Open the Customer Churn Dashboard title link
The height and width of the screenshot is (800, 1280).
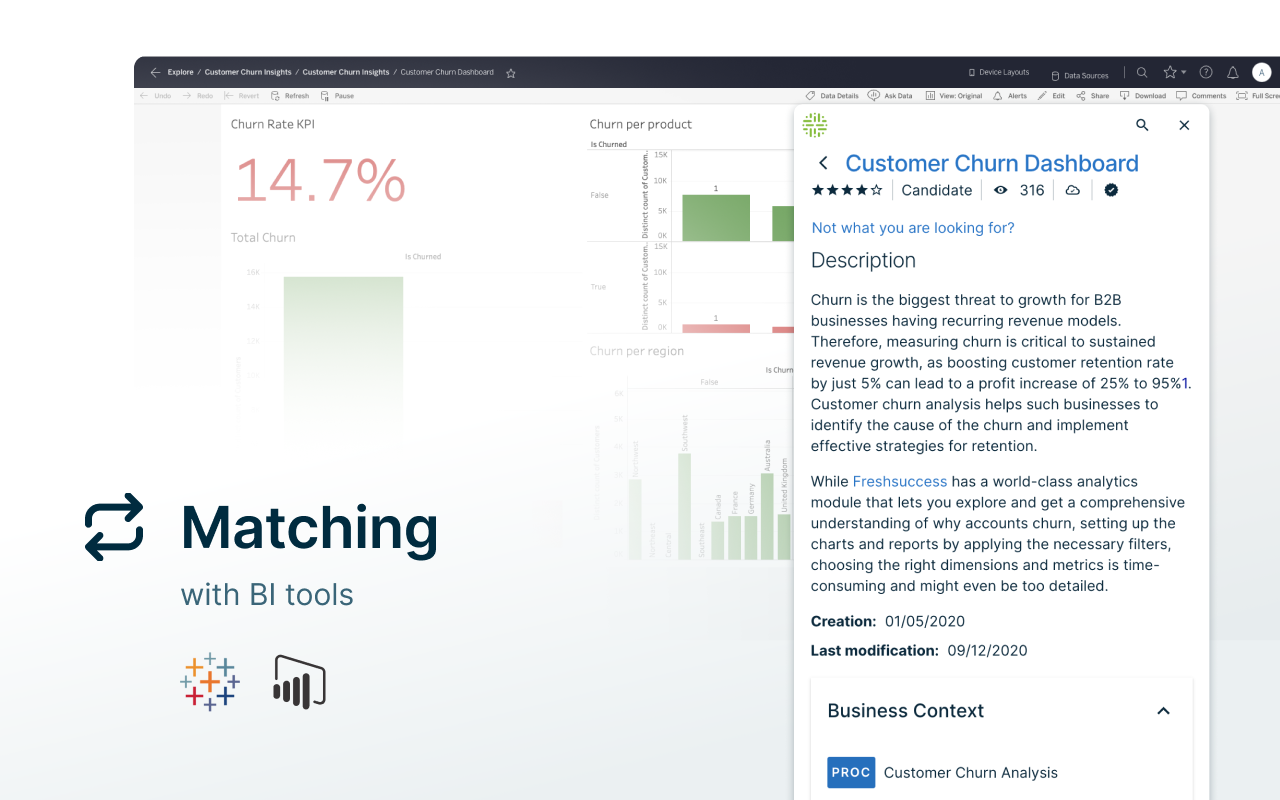tap(991, 163)
